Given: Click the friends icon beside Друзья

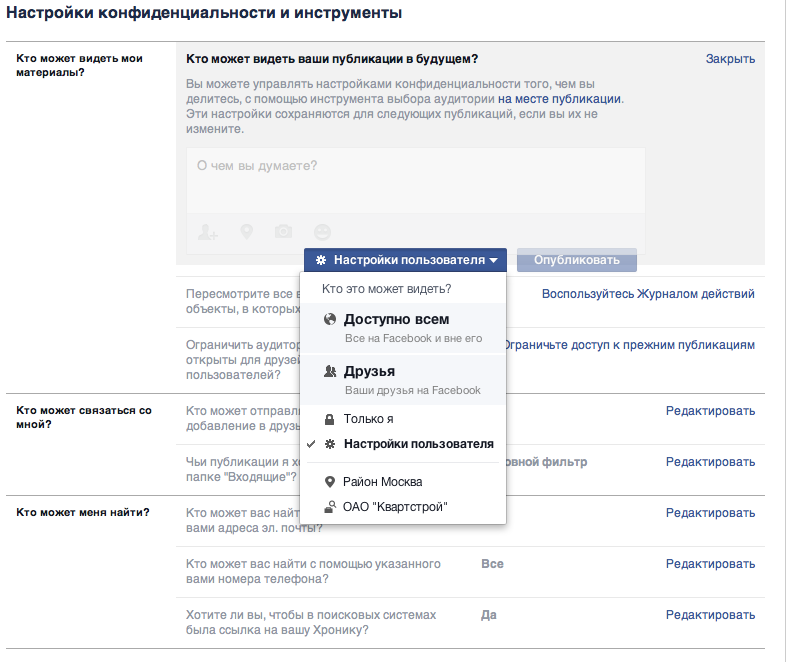Looking at the screenshot, I should pos(330,371).
